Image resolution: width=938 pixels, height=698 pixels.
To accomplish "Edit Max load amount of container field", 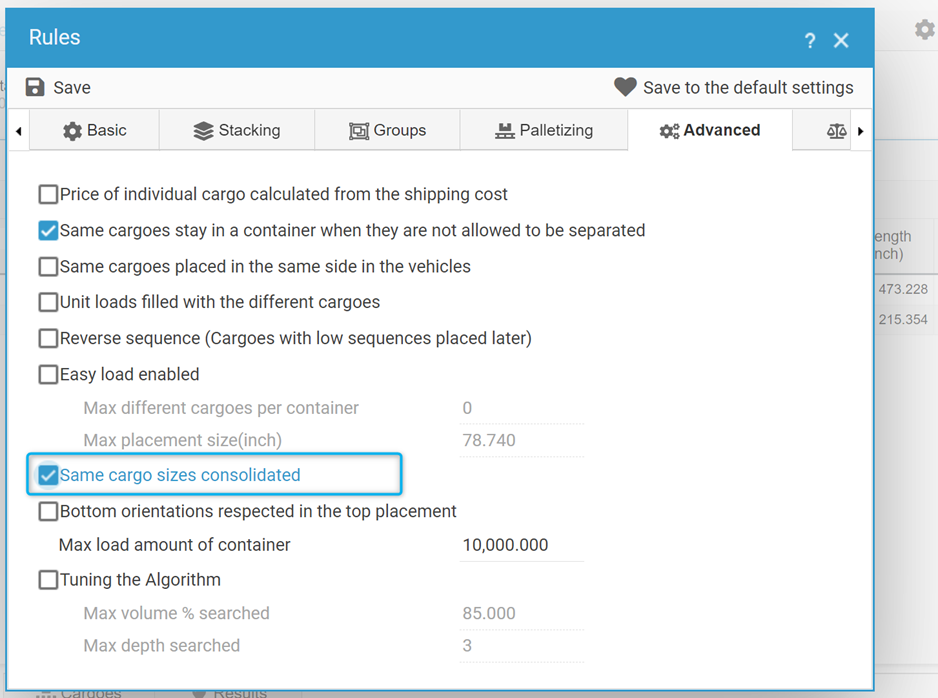I will 522,545.
